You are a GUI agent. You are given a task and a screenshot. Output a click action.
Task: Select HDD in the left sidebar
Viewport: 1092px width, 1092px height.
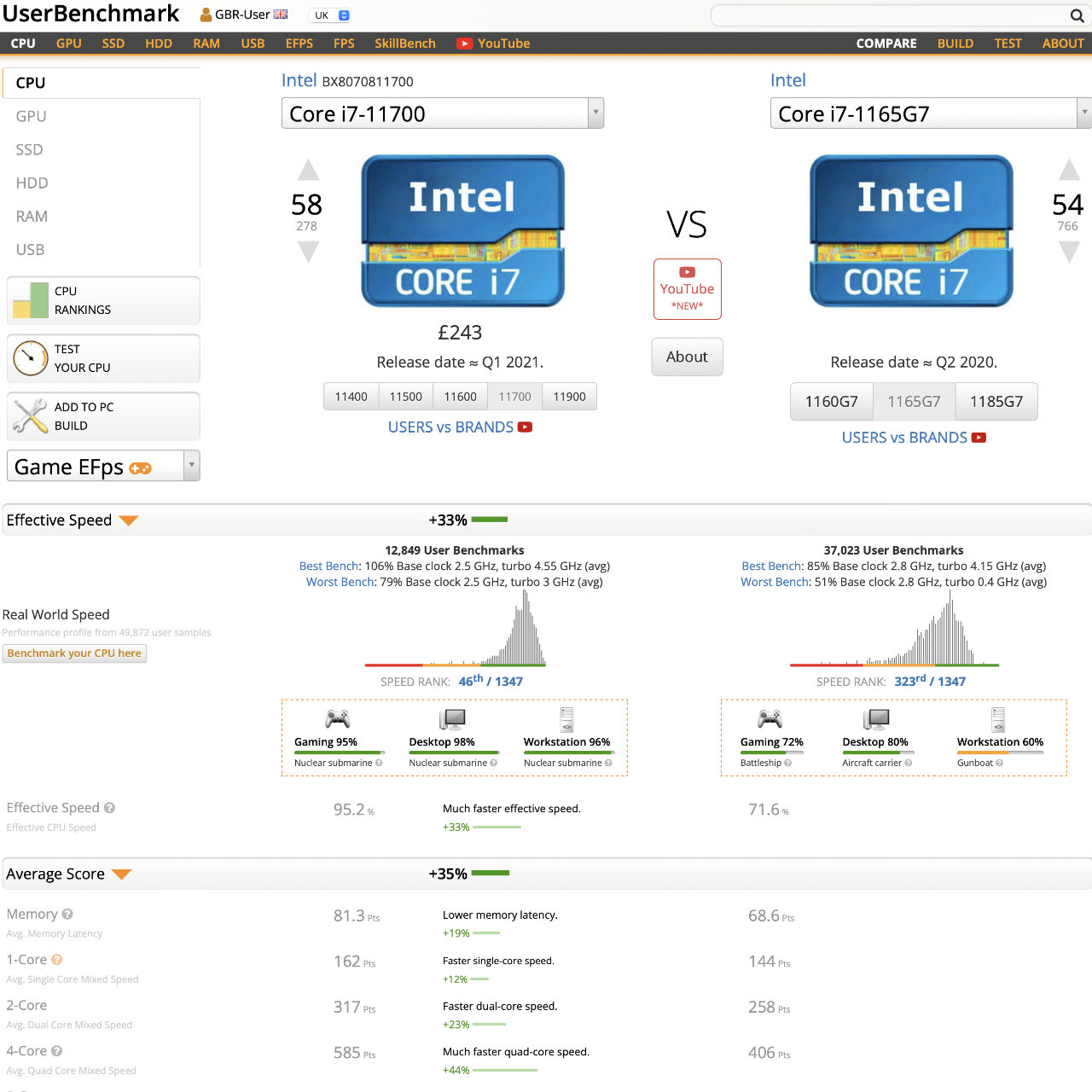pyautogui.click(x=32, y=183)
